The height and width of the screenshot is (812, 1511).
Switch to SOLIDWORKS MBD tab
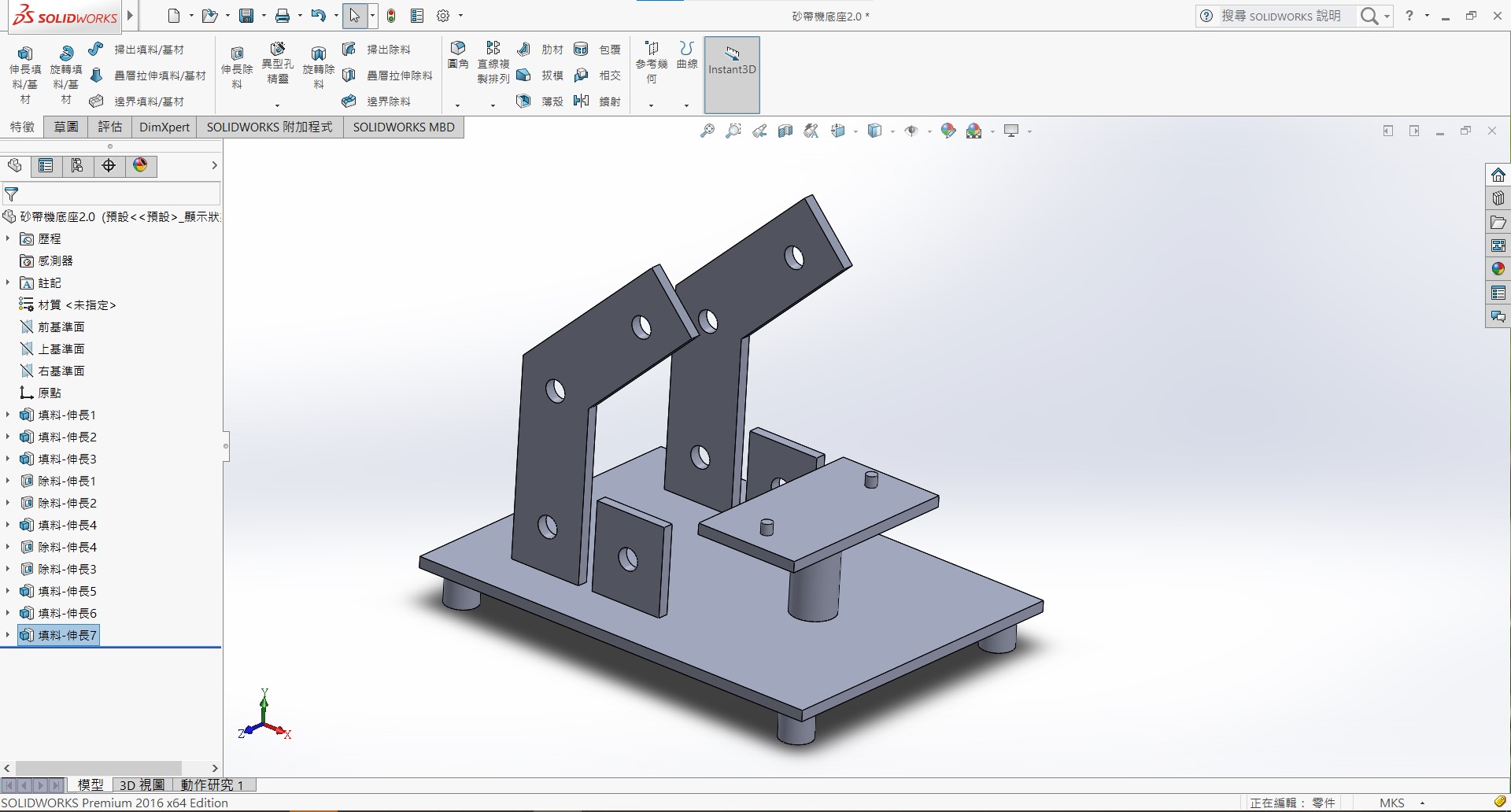pos(404,127)
